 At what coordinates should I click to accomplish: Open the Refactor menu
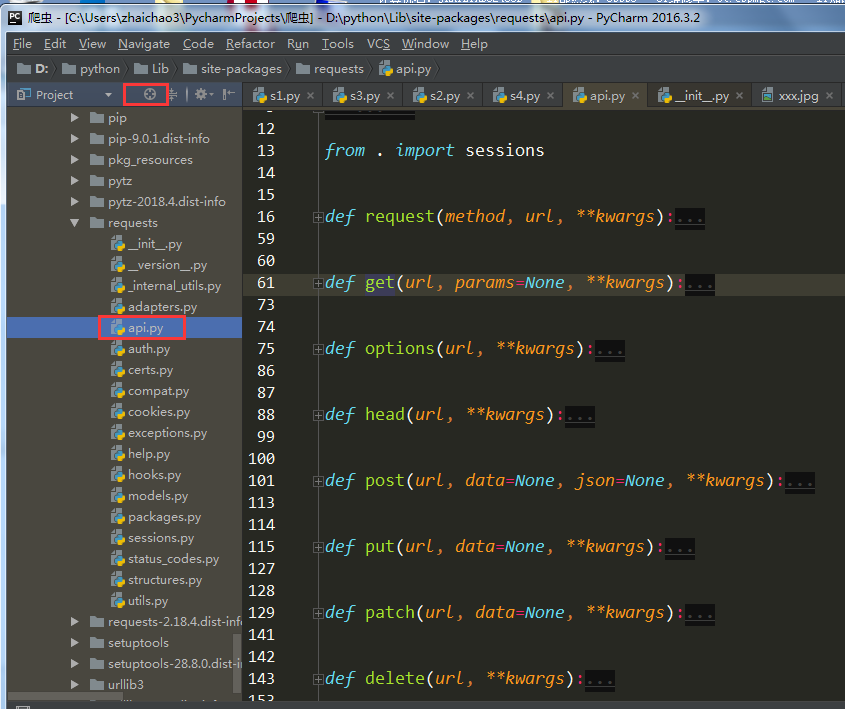click(250, 44)
